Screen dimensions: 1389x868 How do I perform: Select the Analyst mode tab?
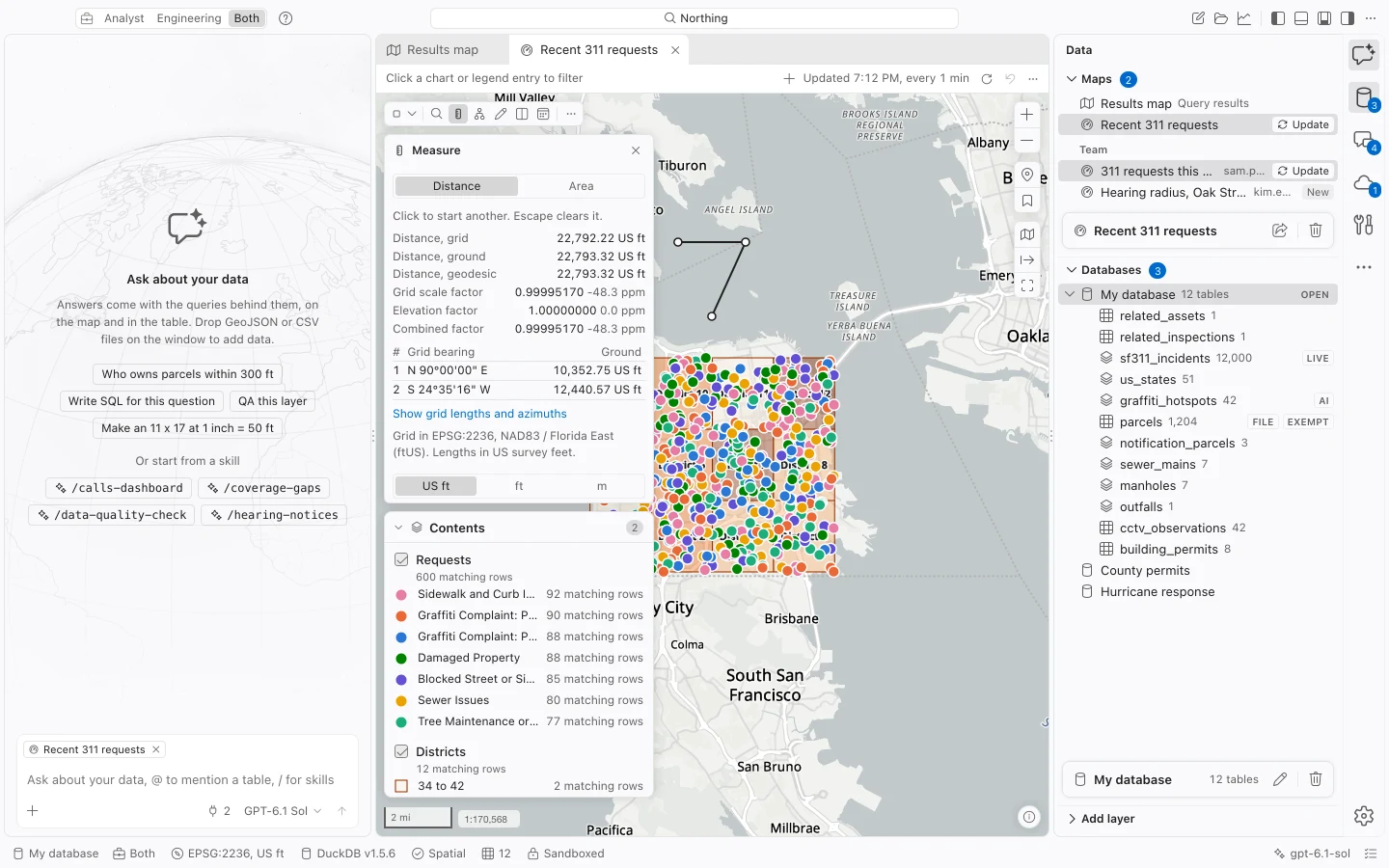tap(124, 18)
